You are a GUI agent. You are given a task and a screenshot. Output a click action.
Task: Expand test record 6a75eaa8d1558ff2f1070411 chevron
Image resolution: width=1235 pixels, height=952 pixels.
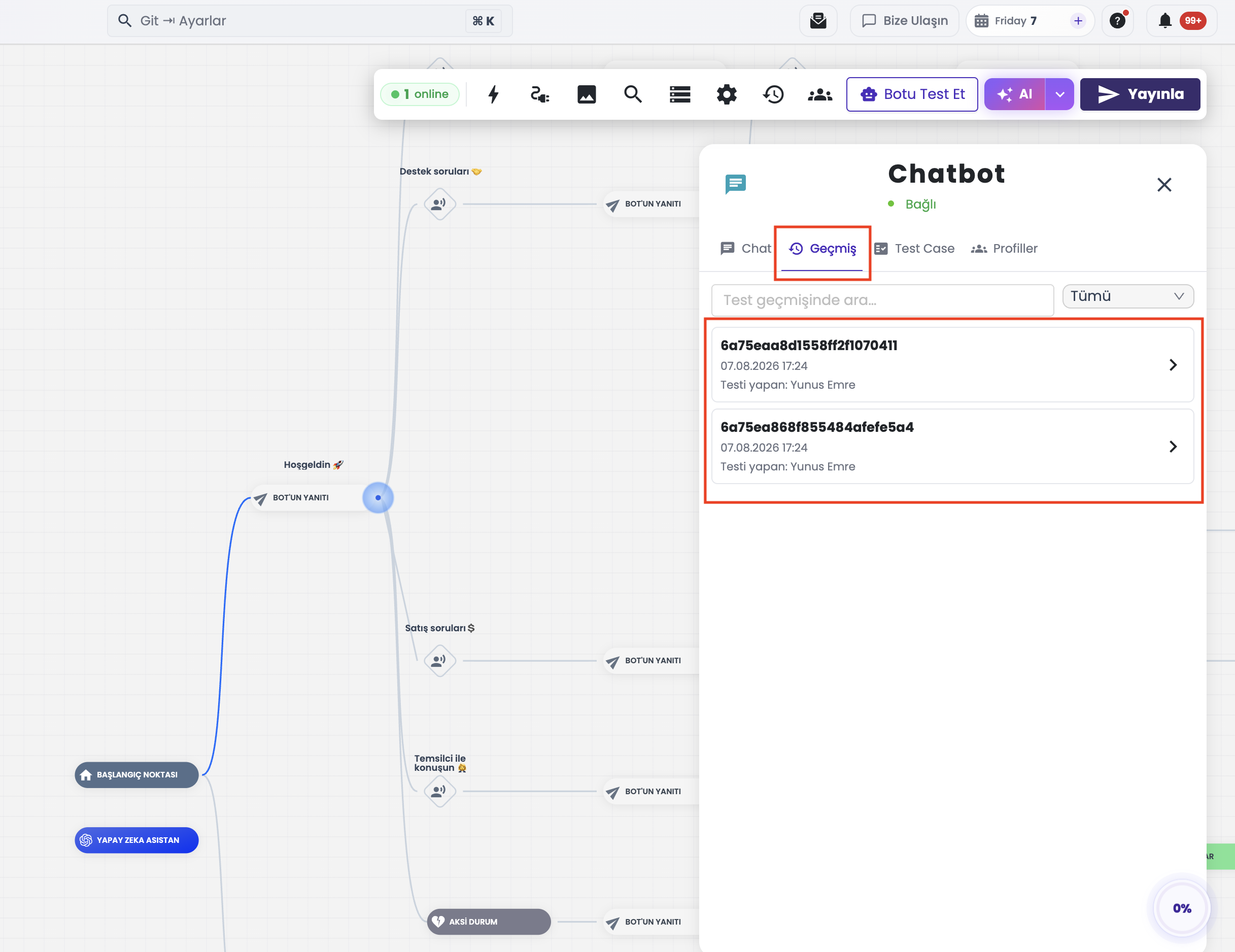point(1173,365)
